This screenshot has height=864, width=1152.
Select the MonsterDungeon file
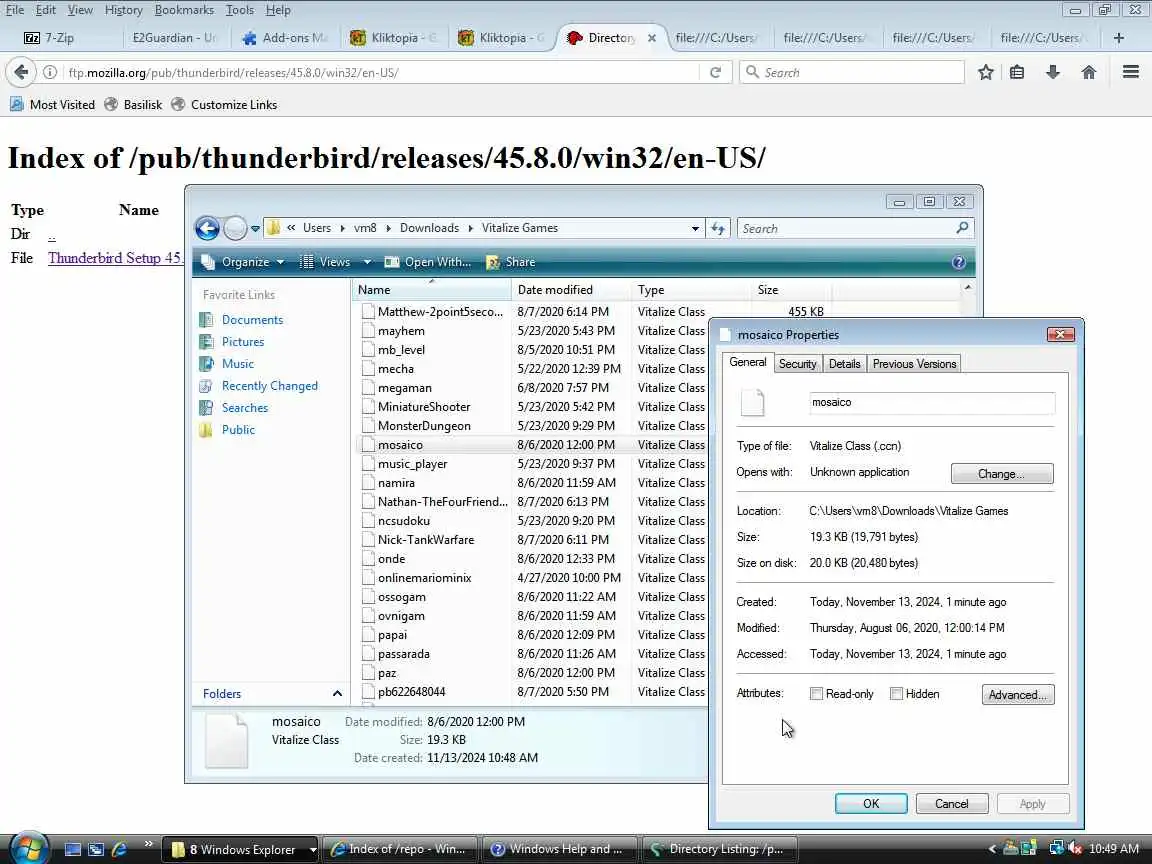tap(424, 426)
